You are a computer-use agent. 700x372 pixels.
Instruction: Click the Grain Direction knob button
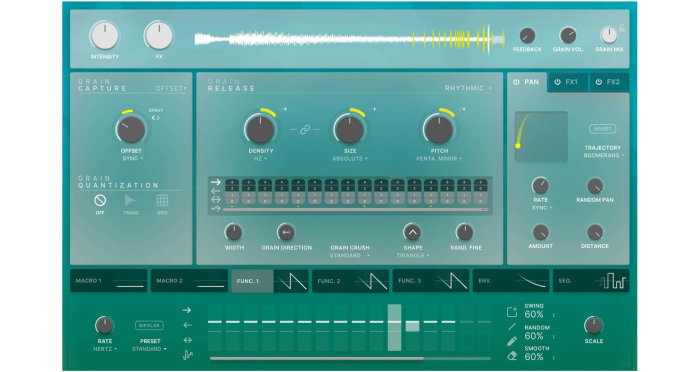(286, 232)
